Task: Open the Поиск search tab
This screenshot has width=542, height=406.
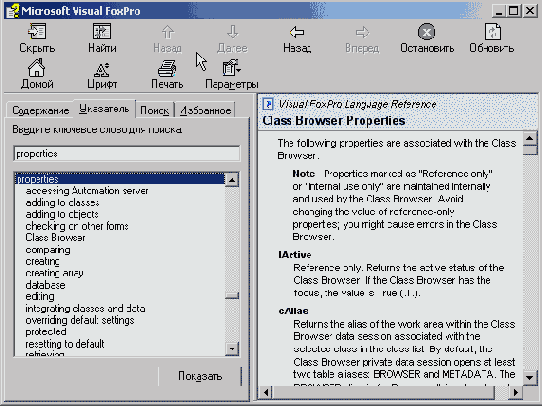Action: (155, 111)
